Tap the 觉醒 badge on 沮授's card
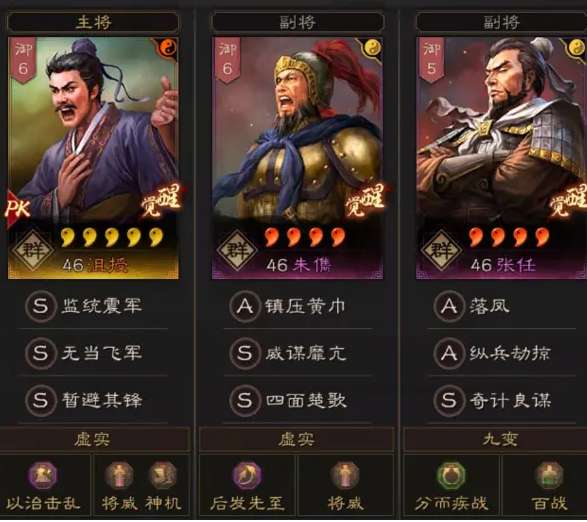587x522 pixels. pos(161,200)
